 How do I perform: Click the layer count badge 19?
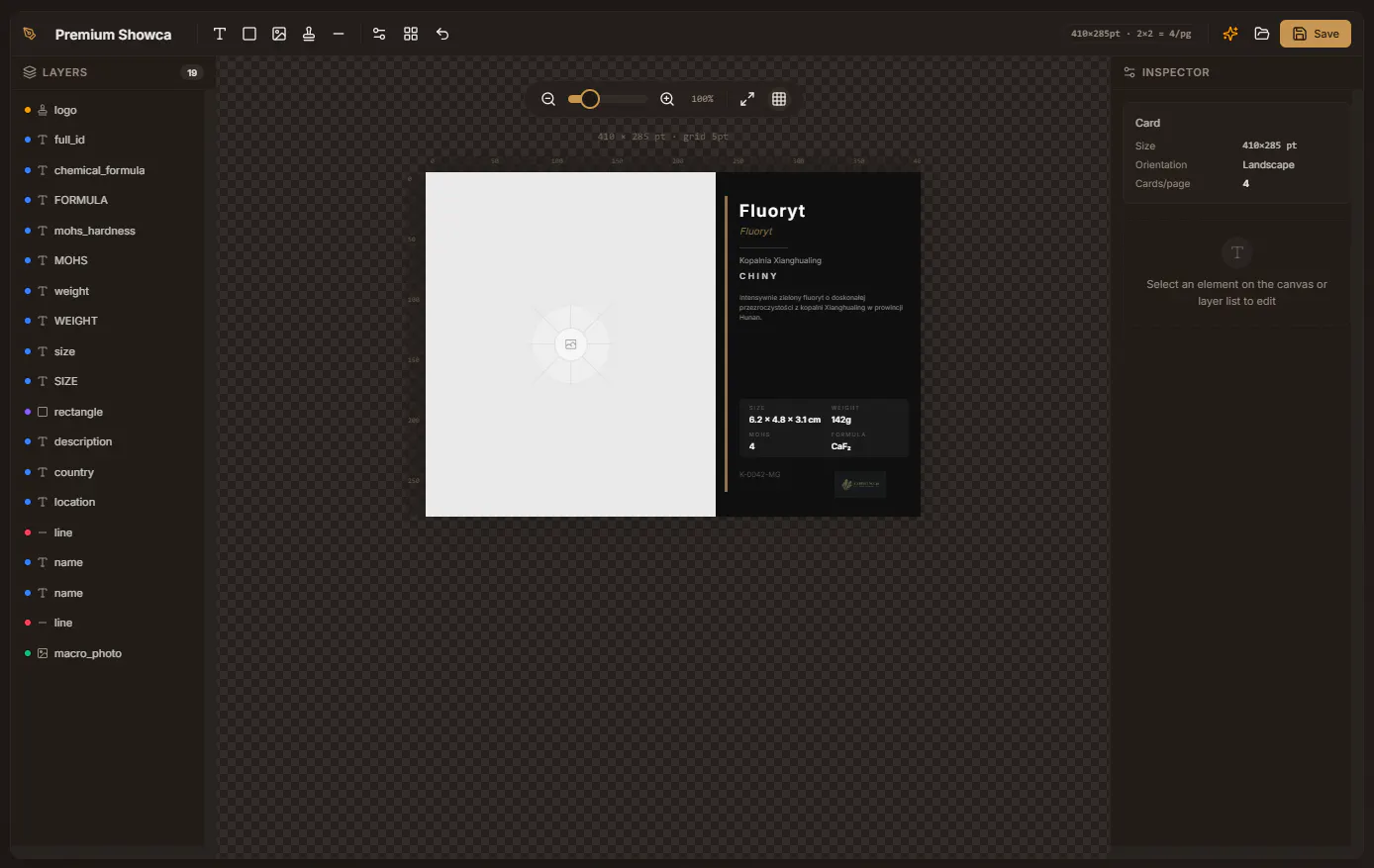click(192, 72)
